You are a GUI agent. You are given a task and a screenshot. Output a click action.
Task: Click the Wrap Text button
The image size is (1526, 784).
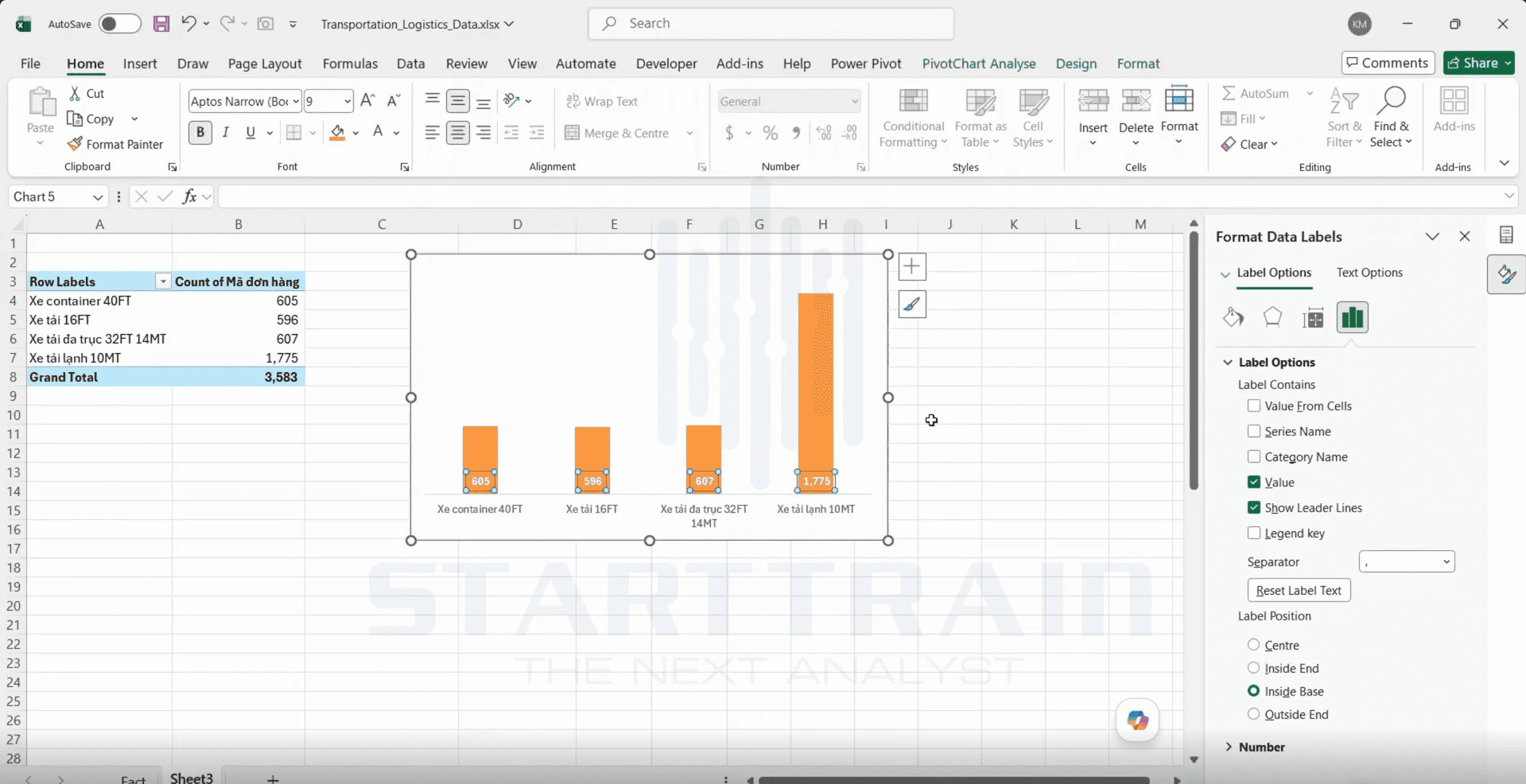601,101
